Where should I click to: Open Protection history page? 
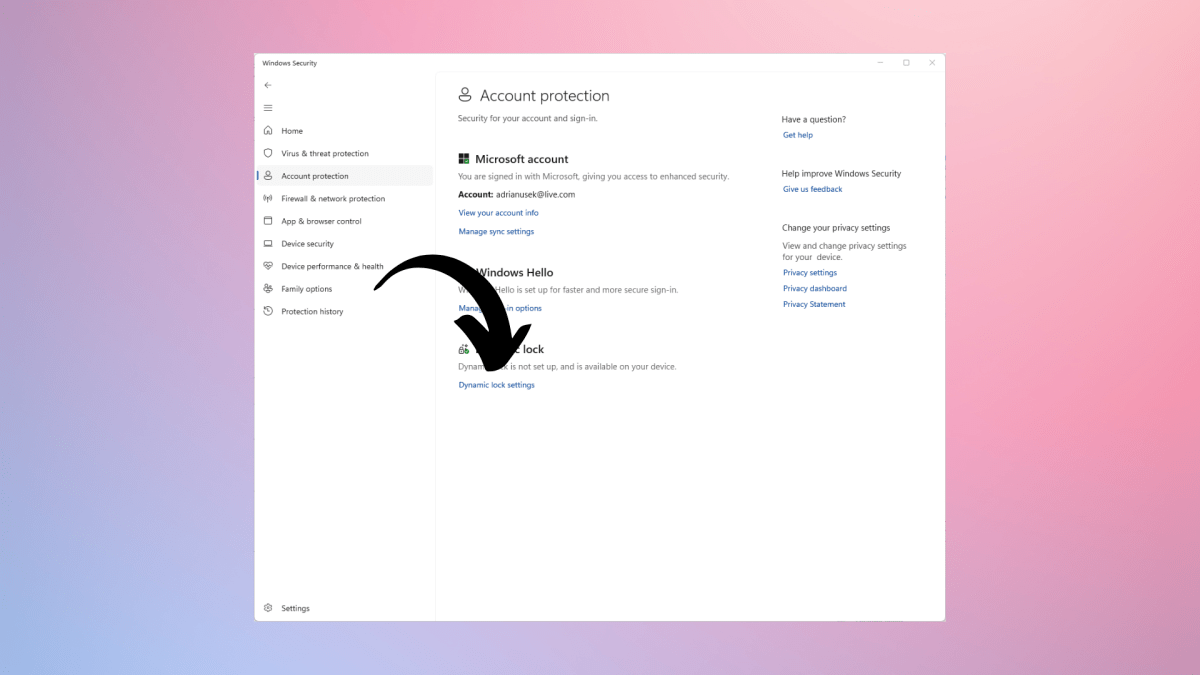(x=312, y=312)
